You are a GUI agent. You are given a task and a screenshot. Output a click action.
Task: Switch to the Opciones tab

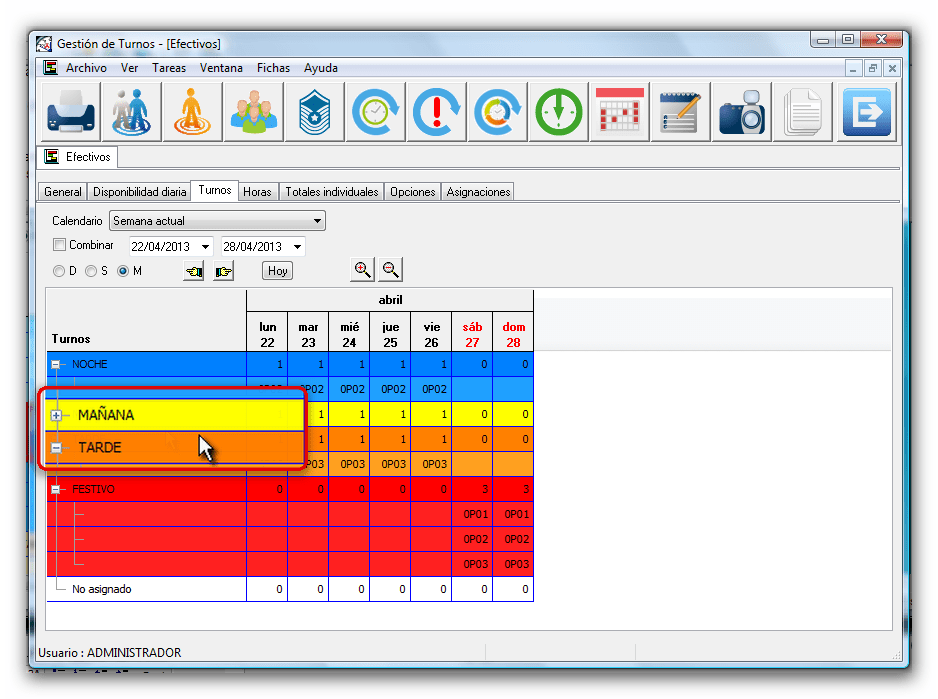tap(412, 192)
